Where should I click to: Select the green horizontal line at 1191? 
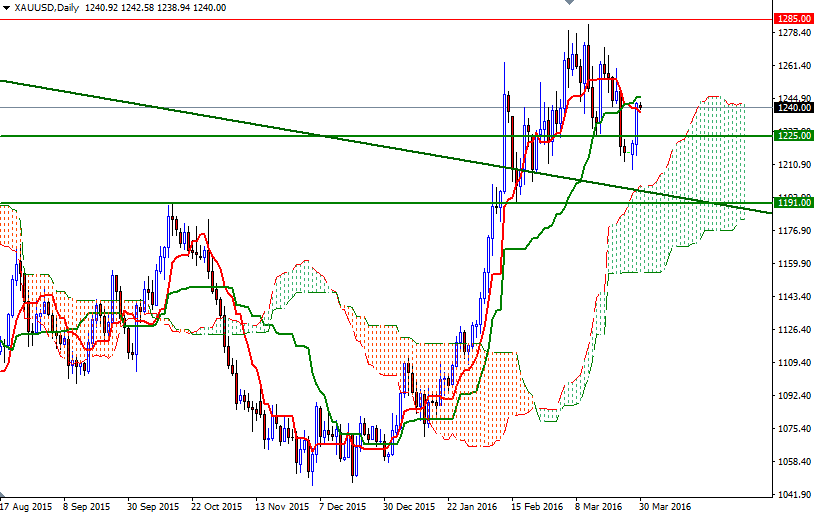pyautogui.click(x=311, y=203)
